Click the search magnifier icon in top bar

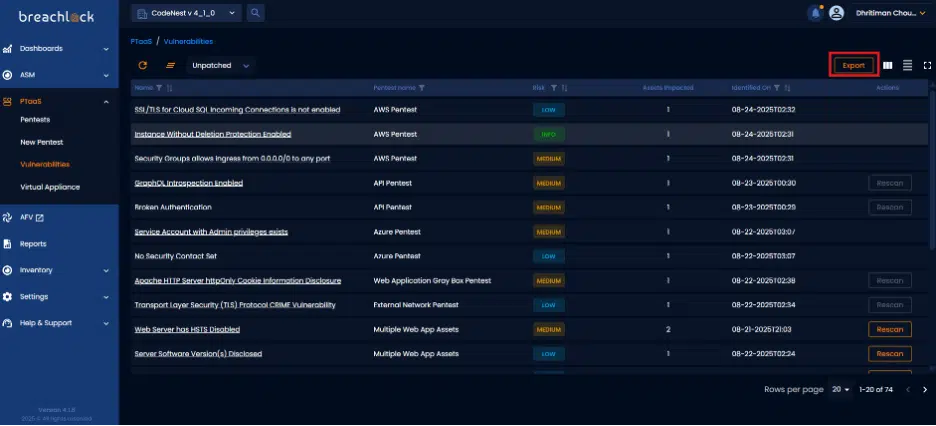tap(255, 13)
